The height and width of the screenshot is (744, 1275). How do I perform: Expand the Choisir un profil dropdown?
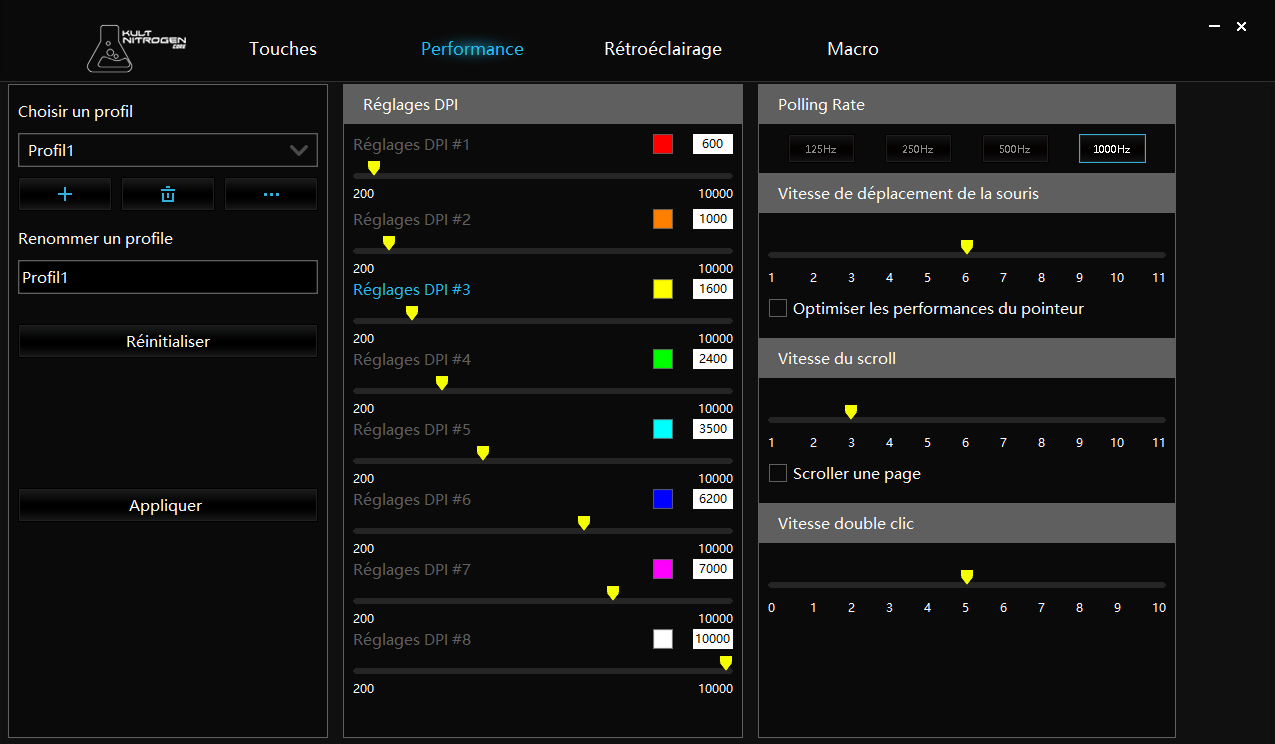[168, 150]
